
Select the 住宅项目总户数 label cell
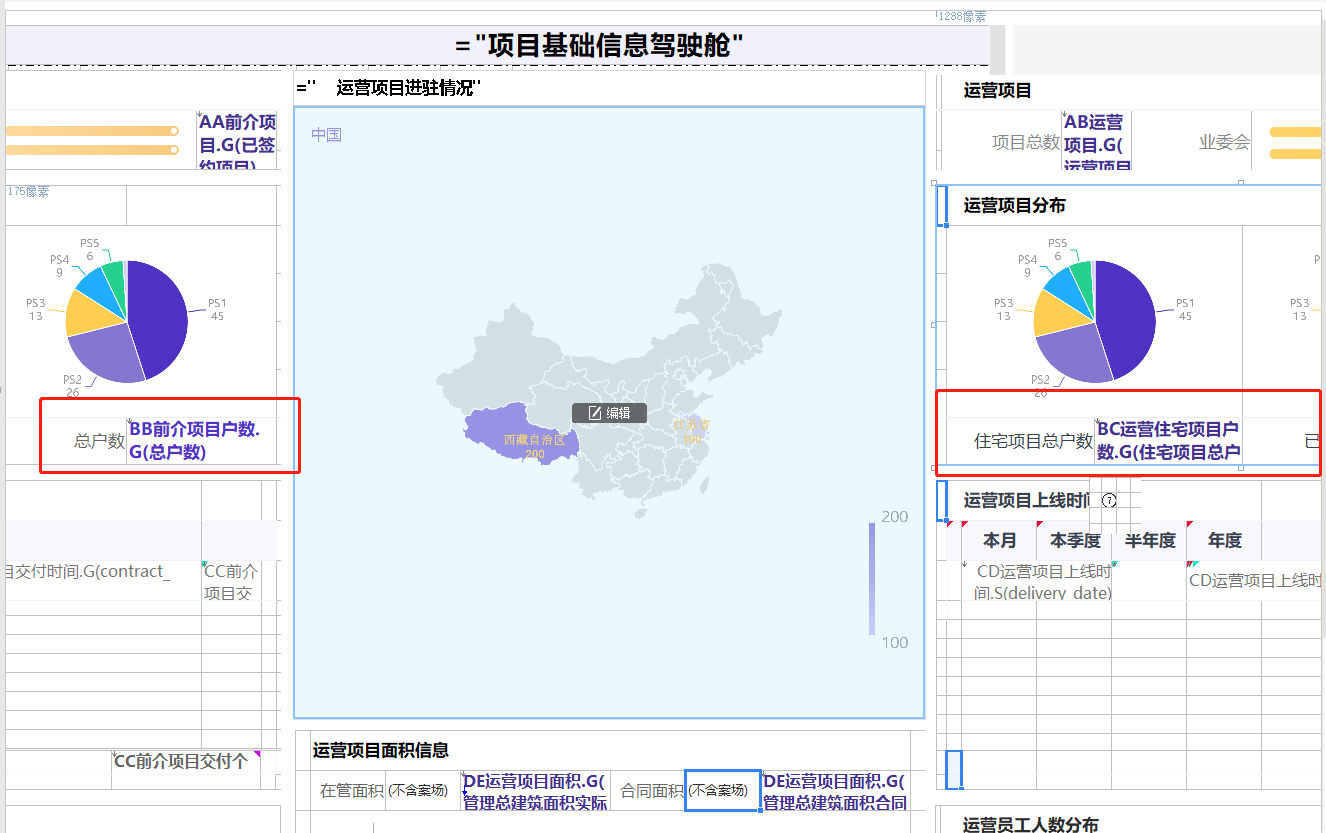click(1034, 441)
